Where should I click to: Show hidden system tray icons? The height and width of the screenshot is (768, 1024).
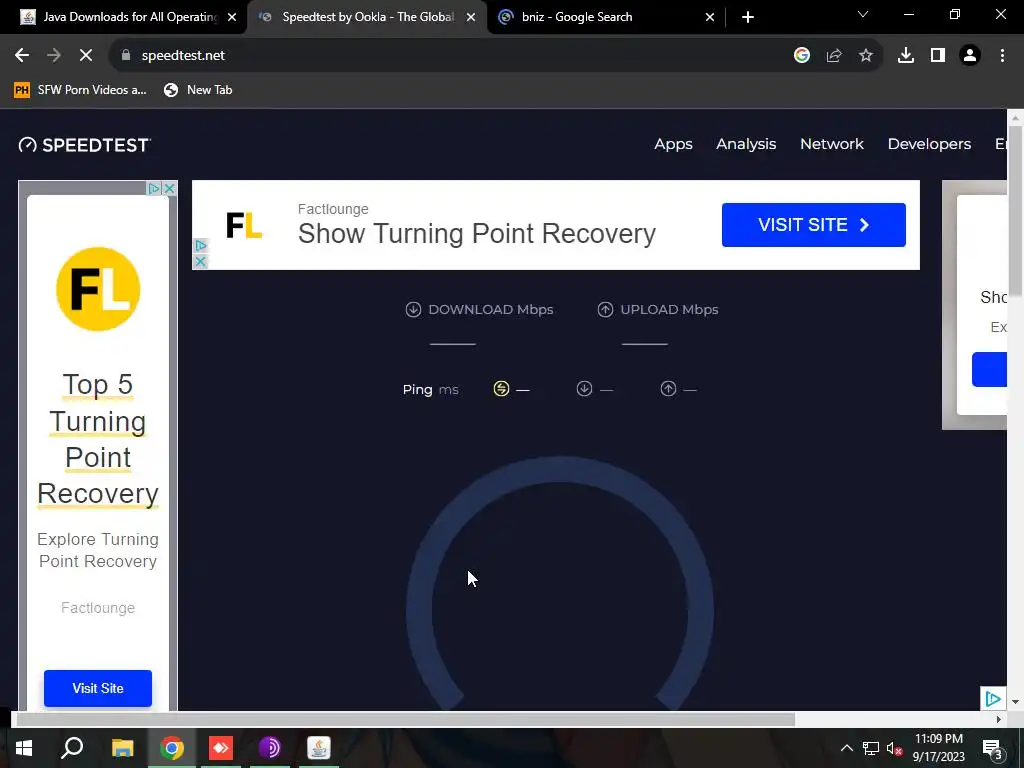pyautogui.click(x=846, y=748)
